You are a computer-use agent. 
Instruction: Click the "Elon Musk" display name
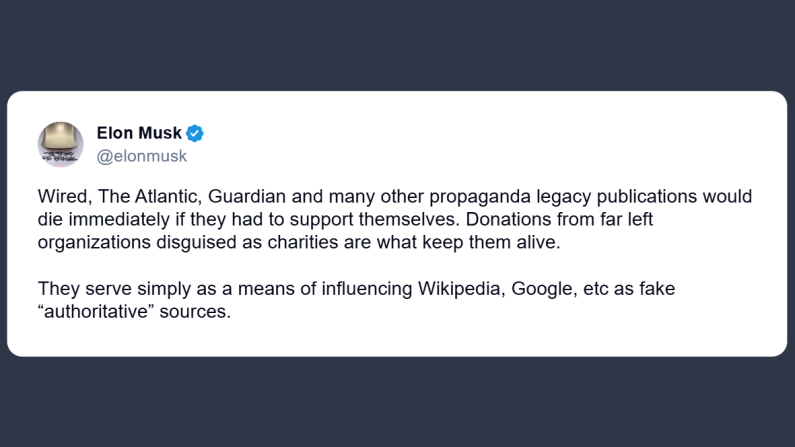pos(139,133)
